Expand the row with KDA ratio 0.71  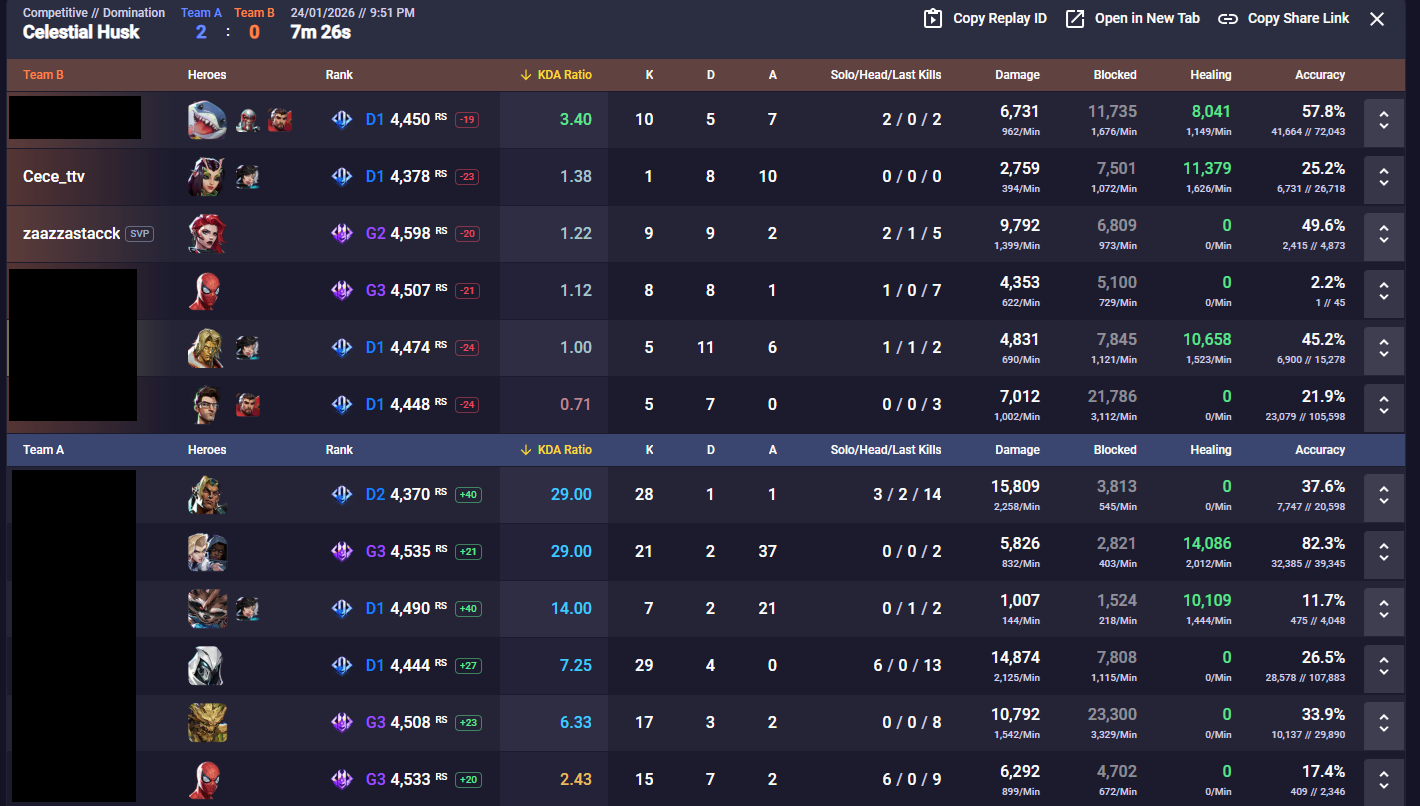tap(1384, 405)
